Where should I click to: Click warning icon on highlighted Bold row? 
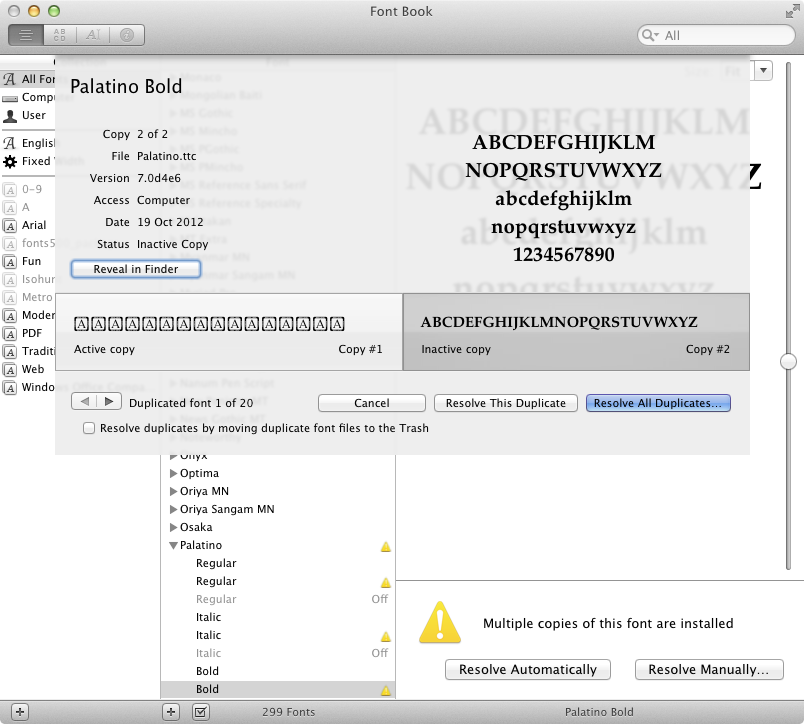(386, 690)
